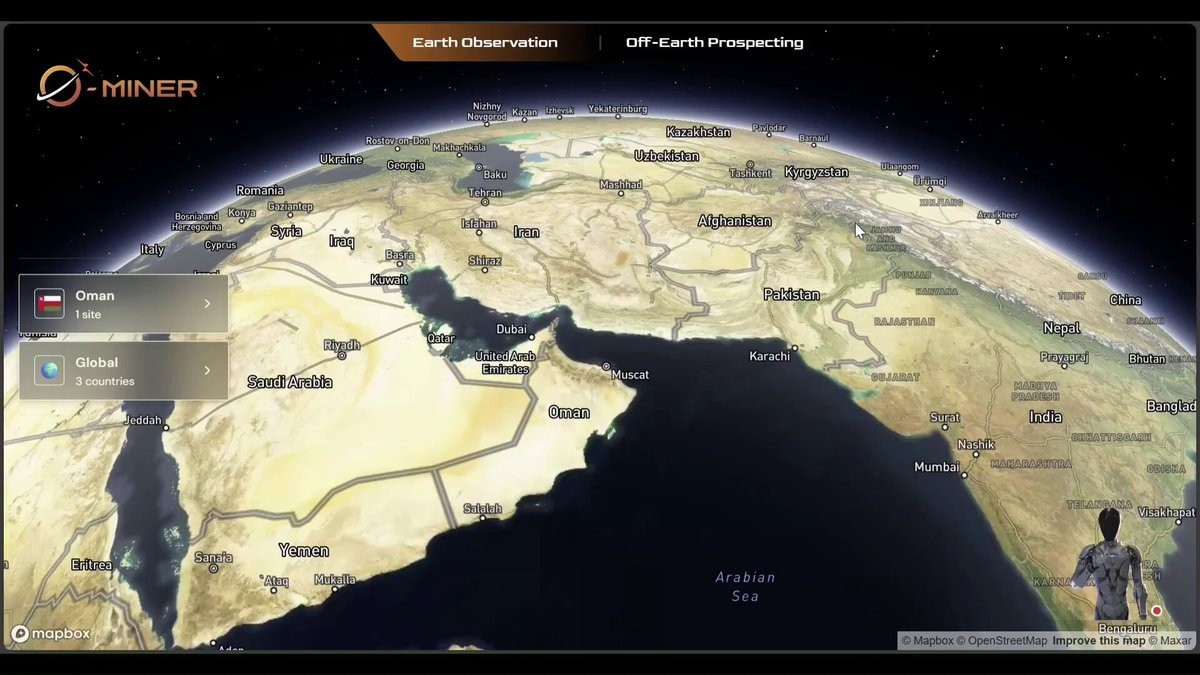1200x675 pixels.
Task: Click the Mumbai city label
Action: coord(937,467)
